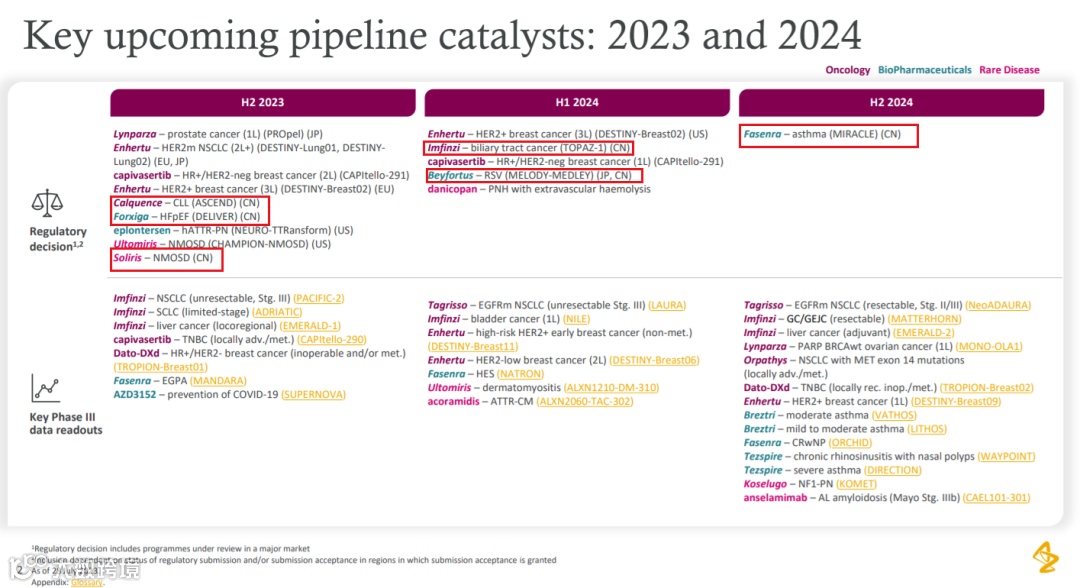Open the DESTINY-Breast11 trial link
This screenshot has width=1080, height=588.
[x=472, y=346]
